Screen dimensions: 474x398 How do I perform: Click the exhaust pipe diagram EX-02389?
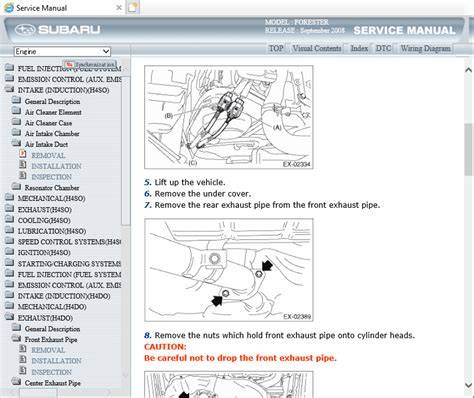[229, 270]
